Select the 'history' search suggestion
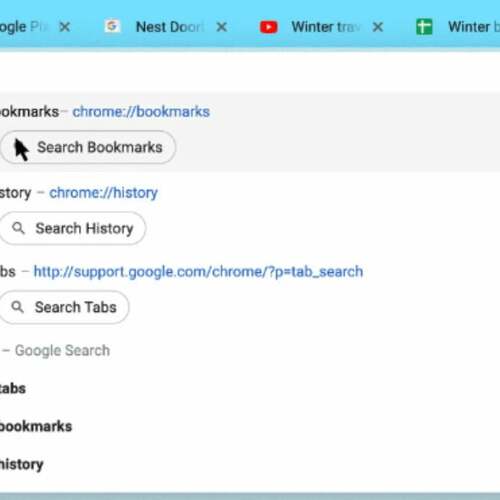Viewport: 500px width, 500px height. [x=250, y=464]
